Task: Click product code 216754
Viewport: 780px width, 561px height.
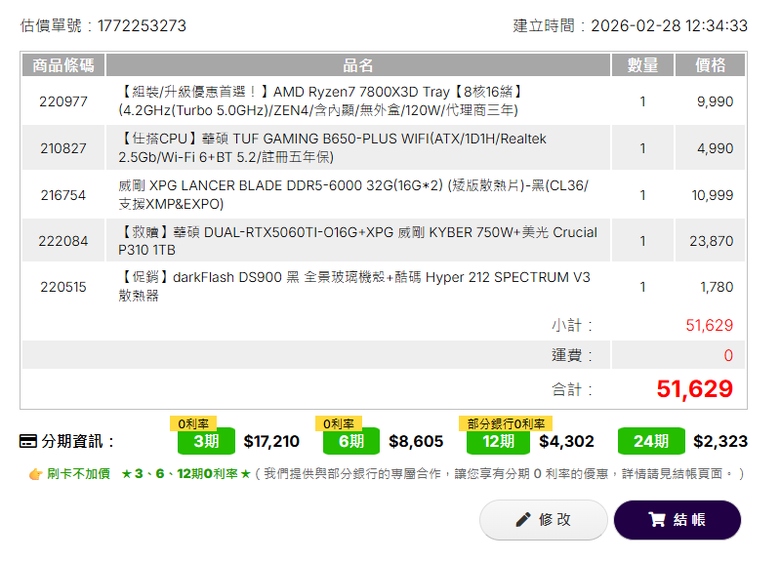Action: [x=63, y=195]
